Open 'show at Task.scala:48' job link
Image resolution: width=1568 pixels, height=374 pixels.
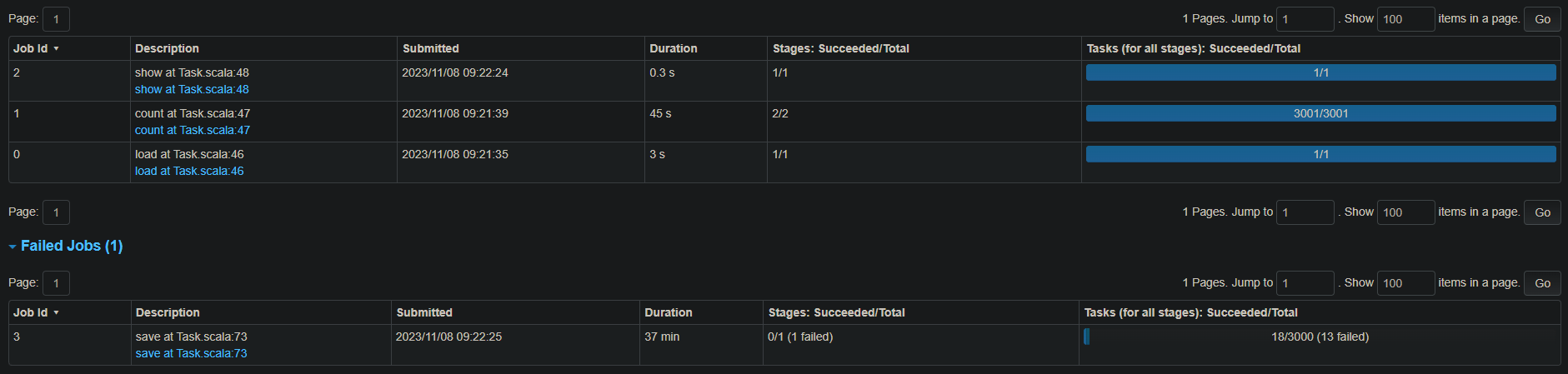(x=192, y=89)
